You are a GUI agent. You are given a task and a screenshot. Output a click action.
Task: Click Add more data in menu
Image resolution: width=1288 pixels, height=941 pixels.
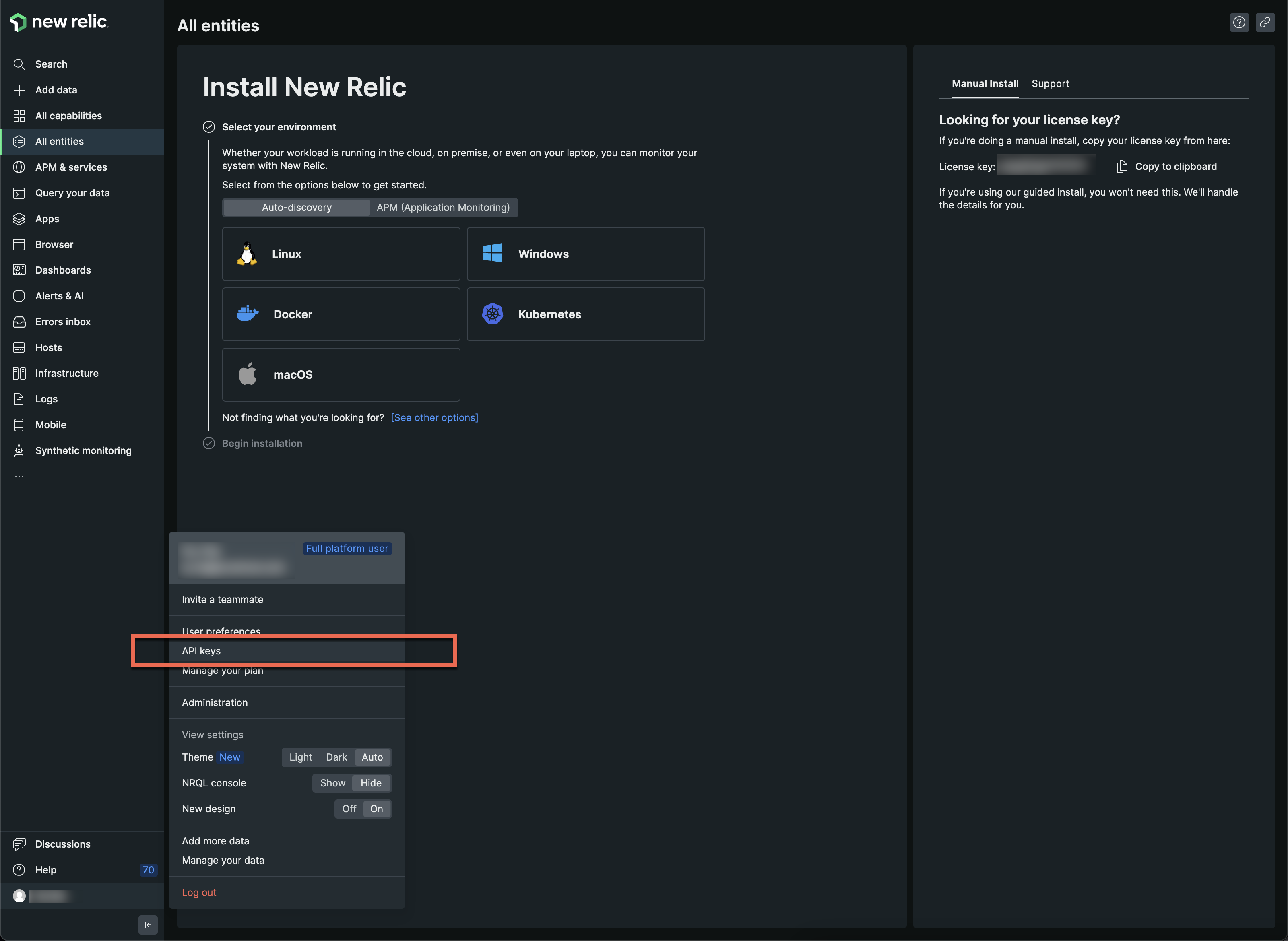pyautogui.click(x=287, y=841)
